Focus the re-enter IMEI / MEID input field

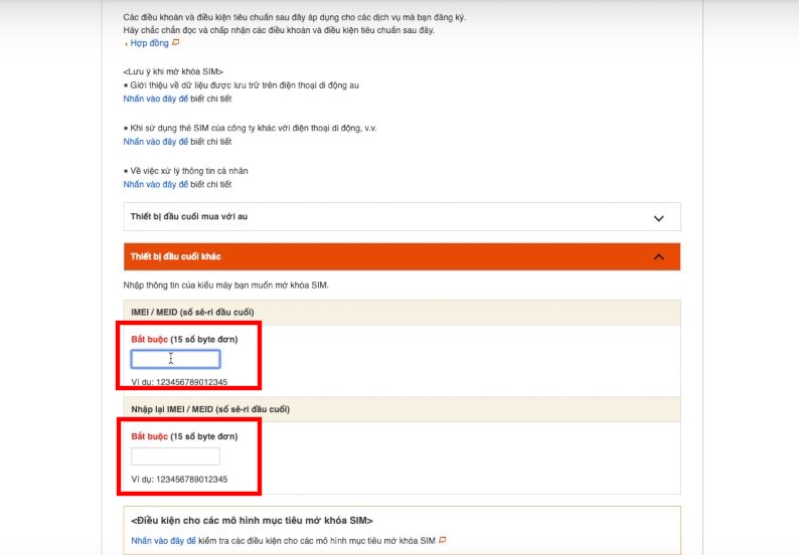pos(175,456)
